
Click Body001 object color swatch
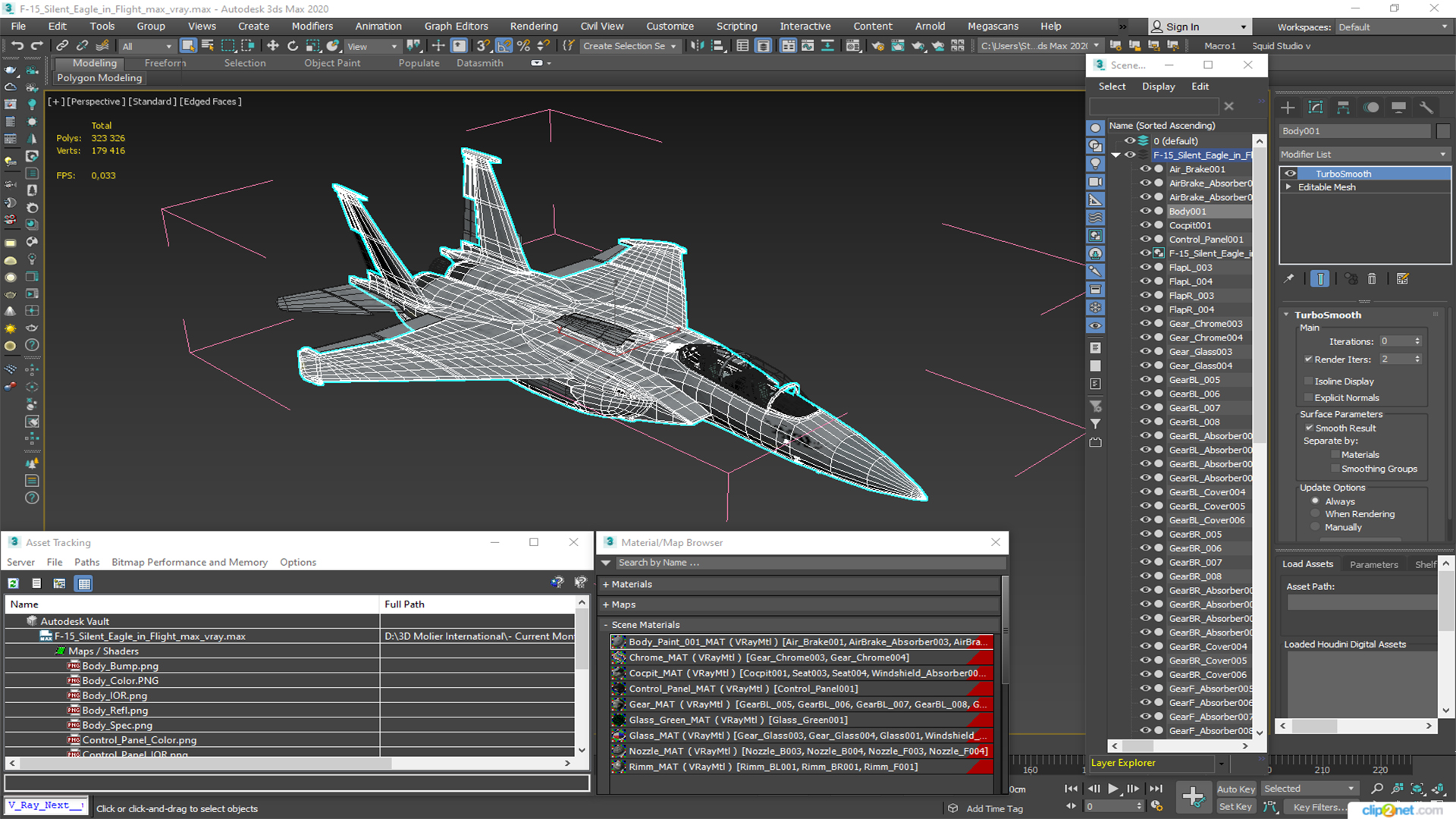click(x=1443, y=131)
